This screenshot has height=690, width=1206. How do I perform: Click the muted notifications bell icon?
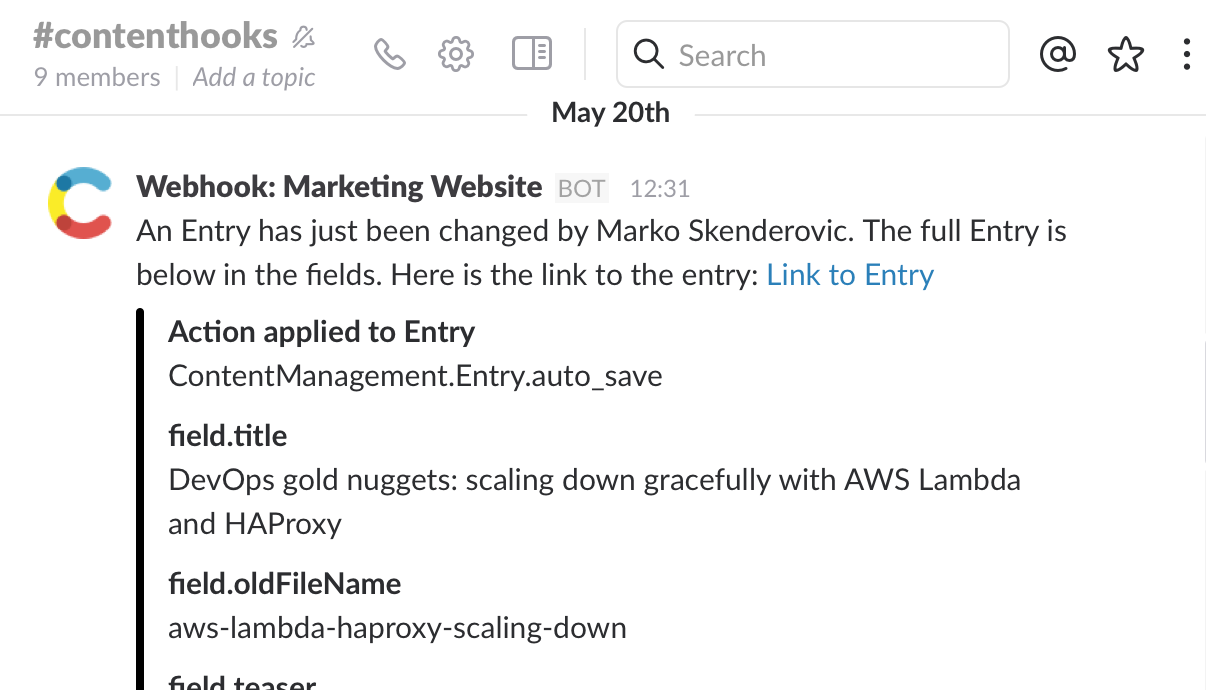pos(304,38)
